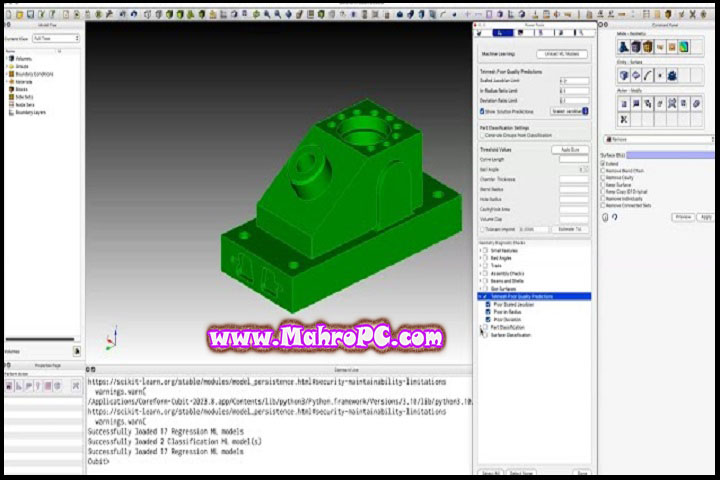Expand the Assembly Checks diagnostic group
Screen dimensions: 720x480
tap(480, 273)
